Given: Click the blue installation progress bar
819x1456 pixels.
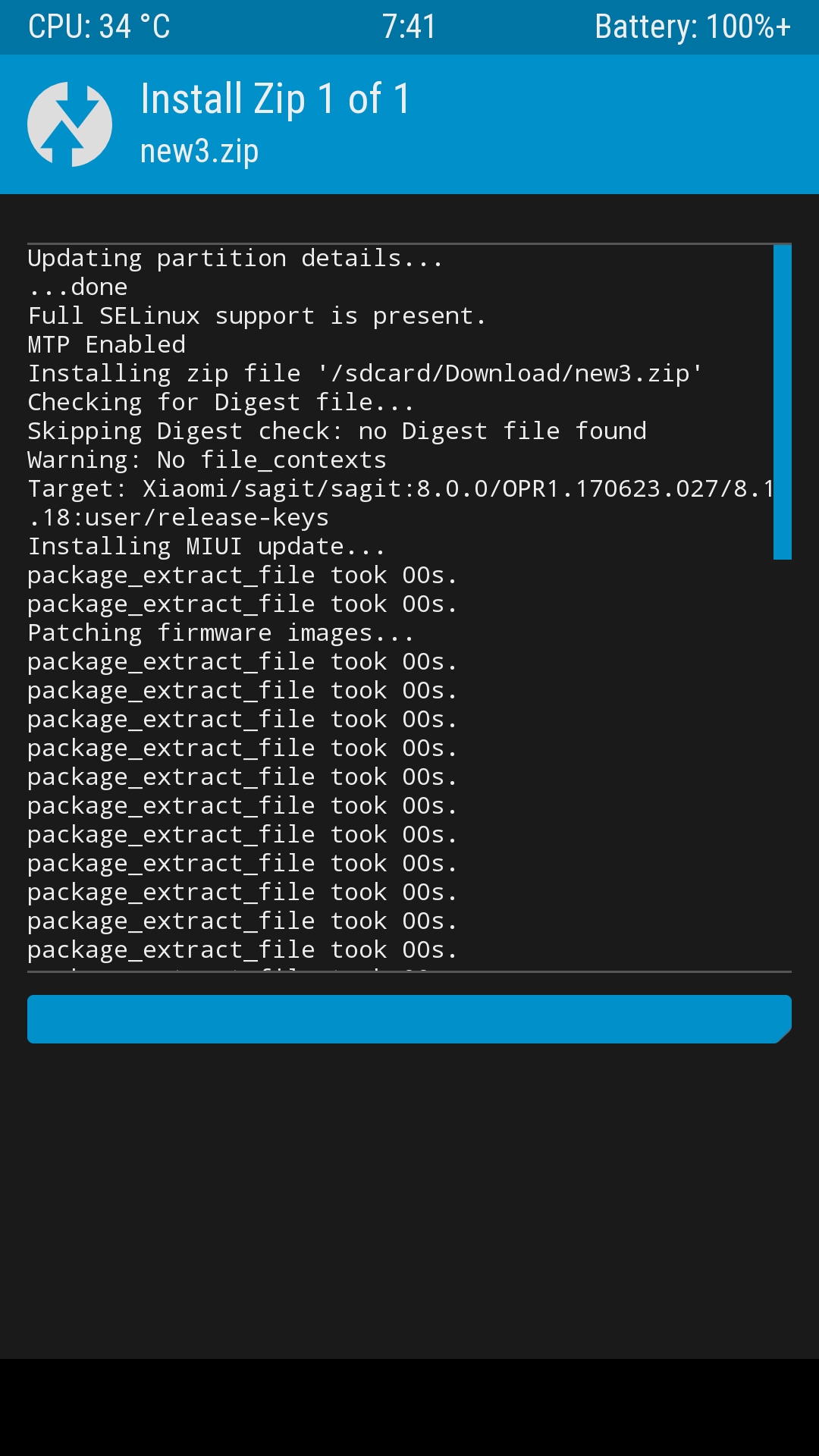Looking at the screenshot, I should (x=409, y=1018).
